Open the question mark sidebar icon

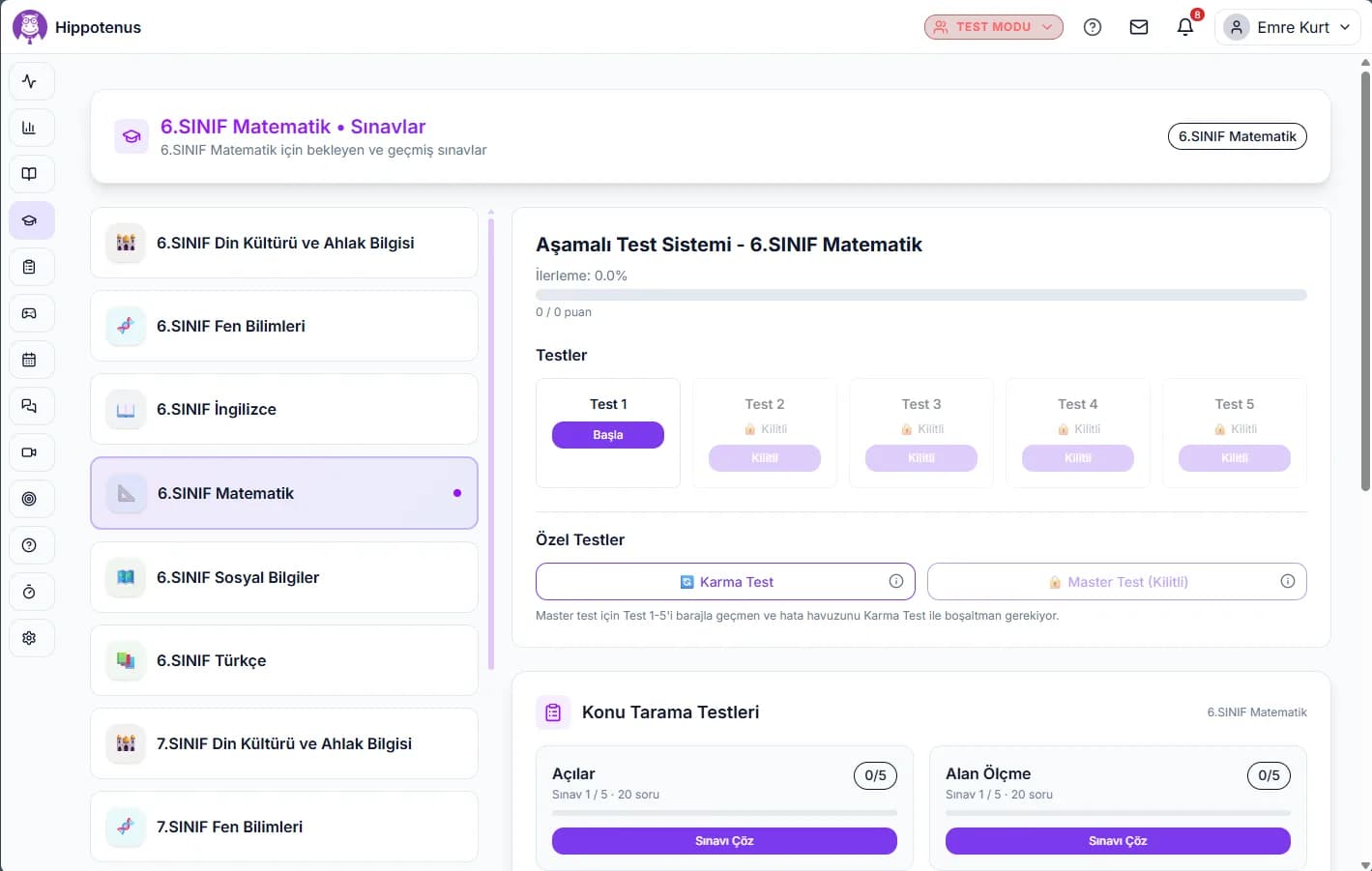coord(29,545)
